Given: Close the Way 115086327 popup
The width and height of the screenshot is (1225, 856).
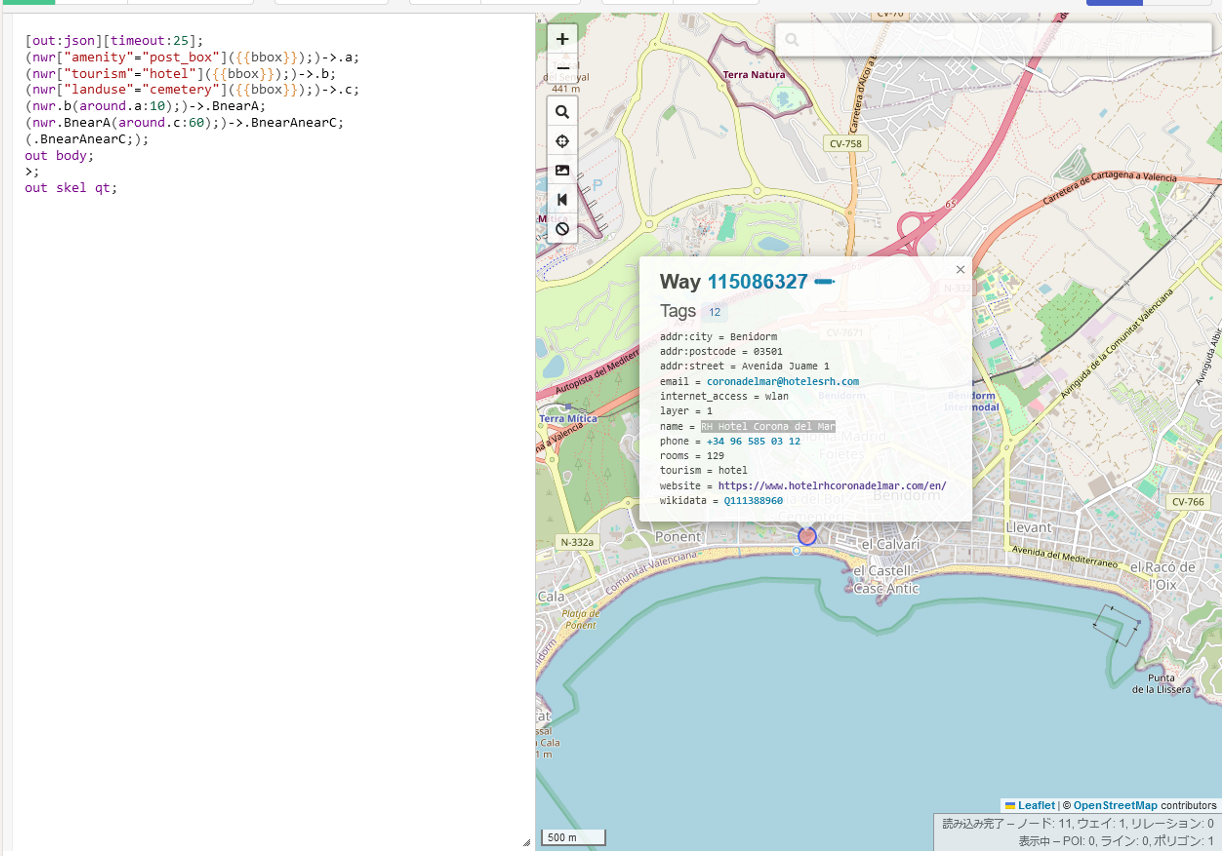Looking at the screenshot, I should click(960, 269).
